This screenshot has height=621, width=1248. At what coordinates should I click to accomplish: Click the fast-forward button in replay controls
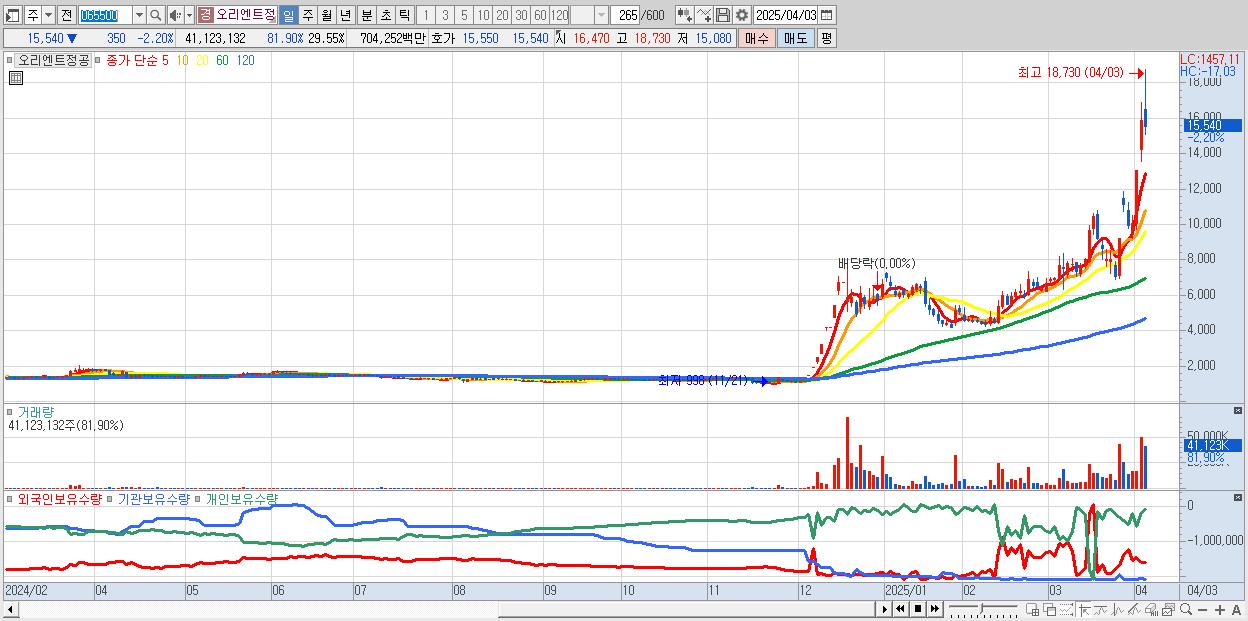click(934, 609)
